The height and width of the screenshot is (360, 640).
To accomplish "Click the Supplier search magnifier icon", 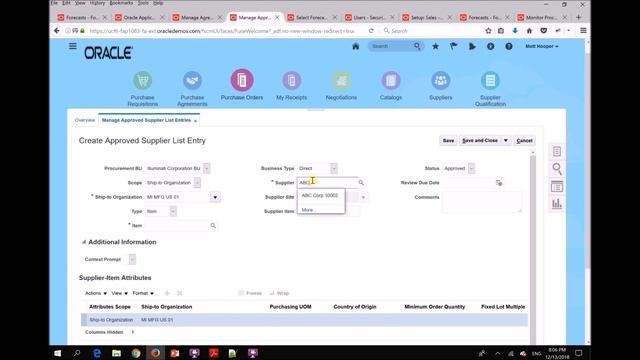I will pos(361,183).
